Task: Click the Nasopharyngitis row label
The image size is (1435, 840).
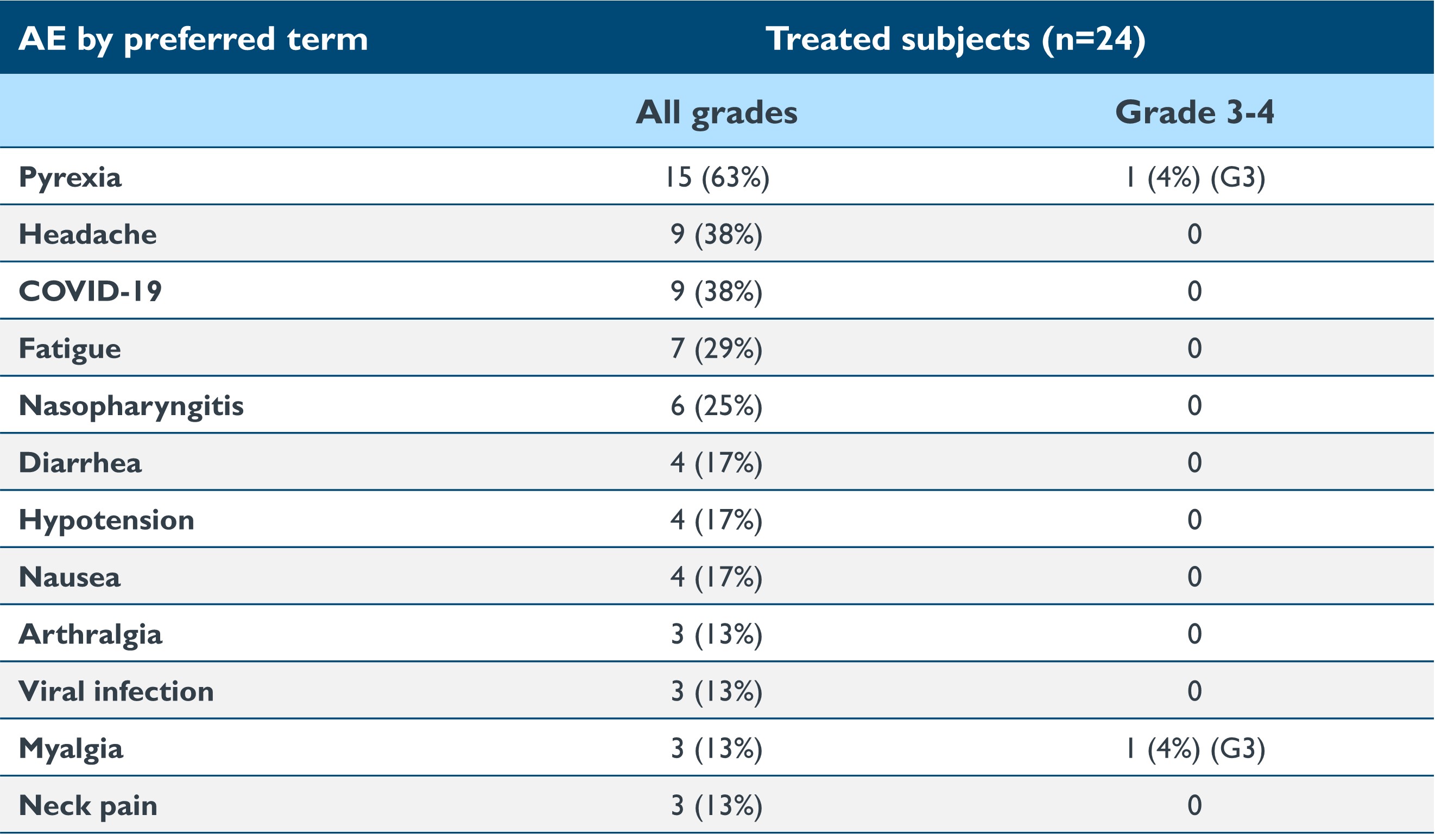Action: pyautogui.click(x=131, y=406)
